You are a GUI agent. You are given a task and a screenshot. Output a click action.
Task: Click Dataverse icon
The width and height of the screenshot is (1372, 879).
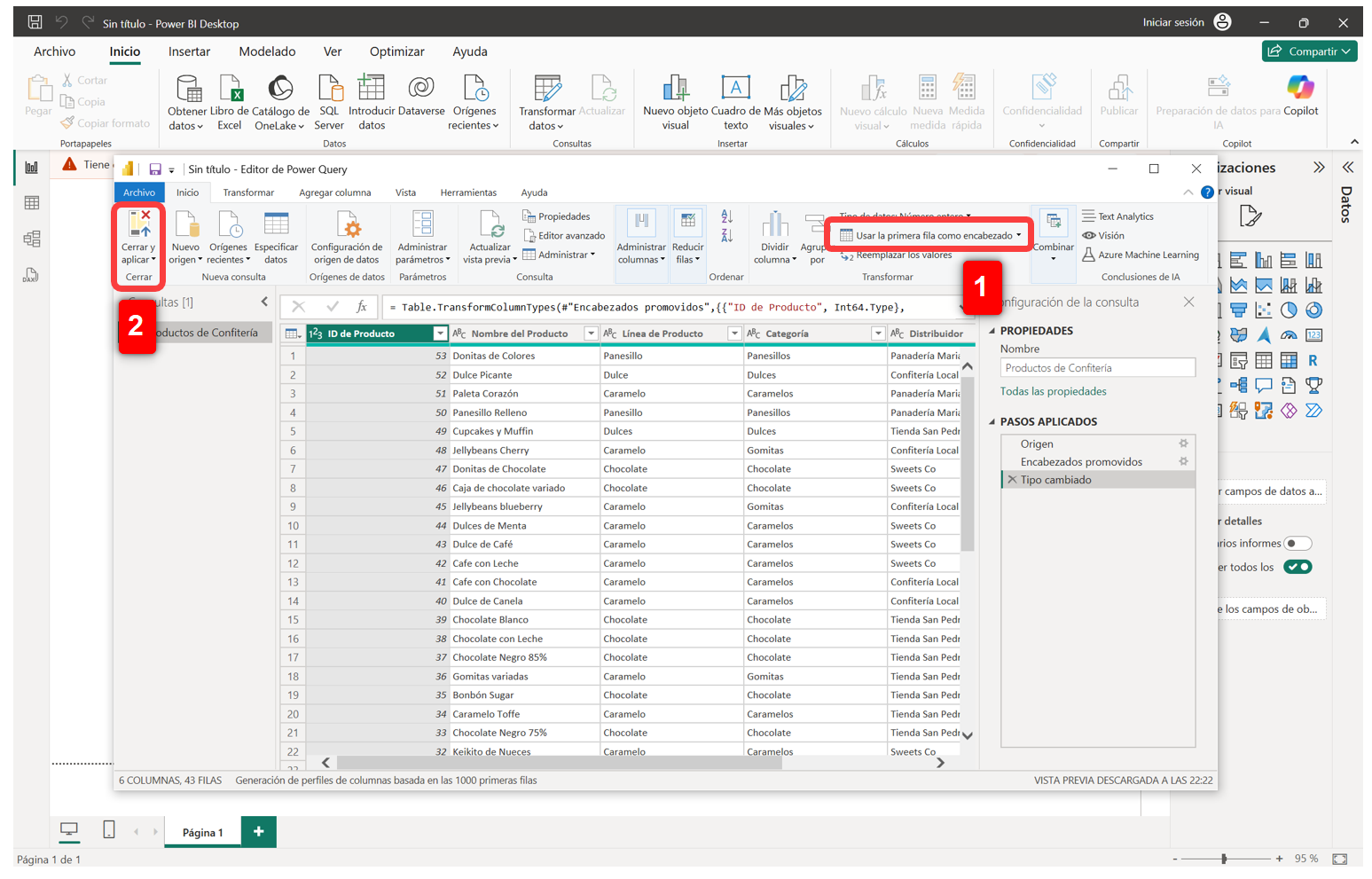pyautogui.click(x=421, y=88)
